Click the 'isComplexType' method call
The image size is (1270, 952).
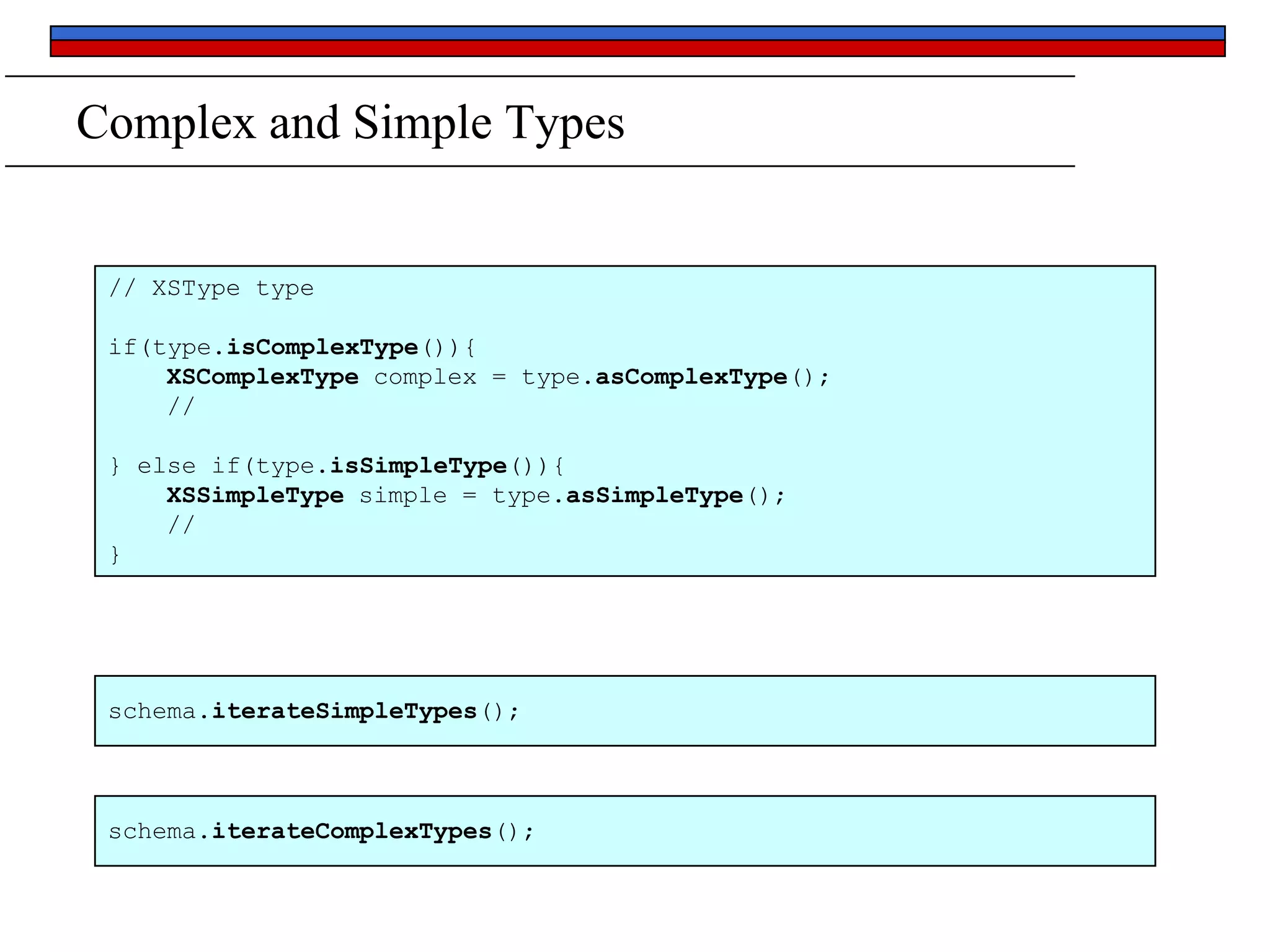click(322, 348)
